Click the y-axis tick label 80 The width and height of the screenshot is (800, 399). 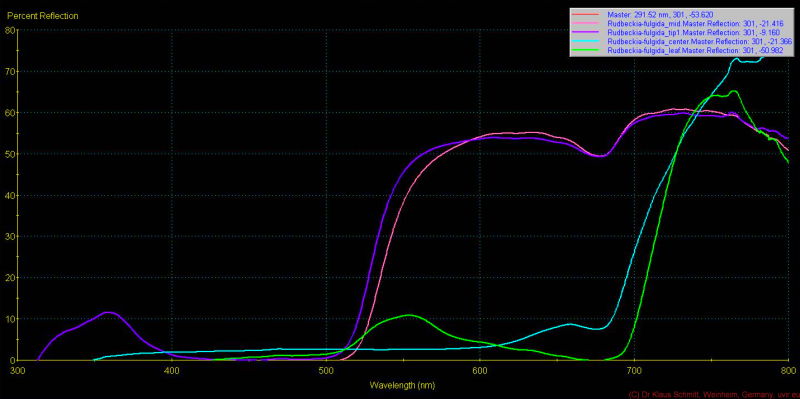(x=9, y=30)
